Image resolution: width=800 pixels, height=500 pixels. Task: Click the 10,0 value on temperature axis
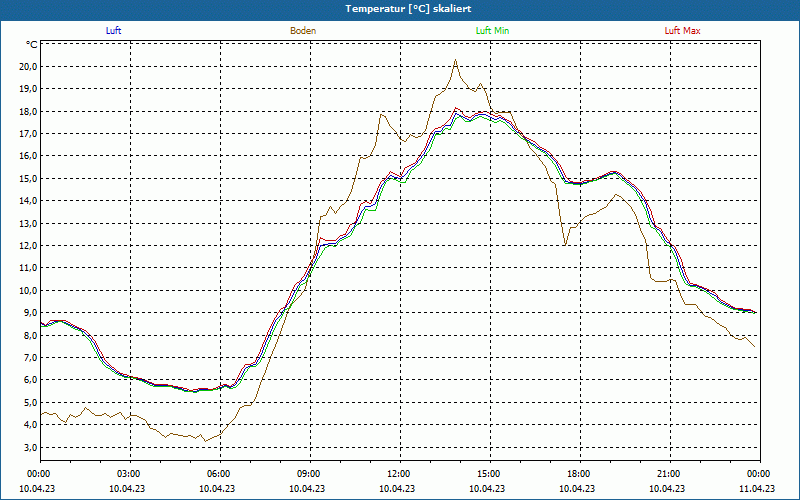coord(28,290)
